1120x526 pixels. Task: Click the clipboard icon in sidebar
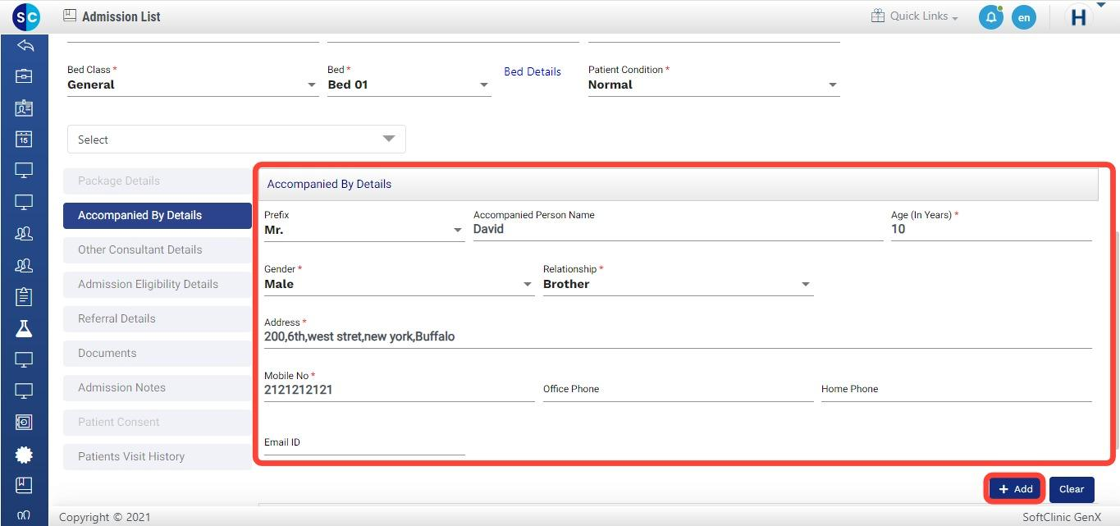tap(25, 297)
